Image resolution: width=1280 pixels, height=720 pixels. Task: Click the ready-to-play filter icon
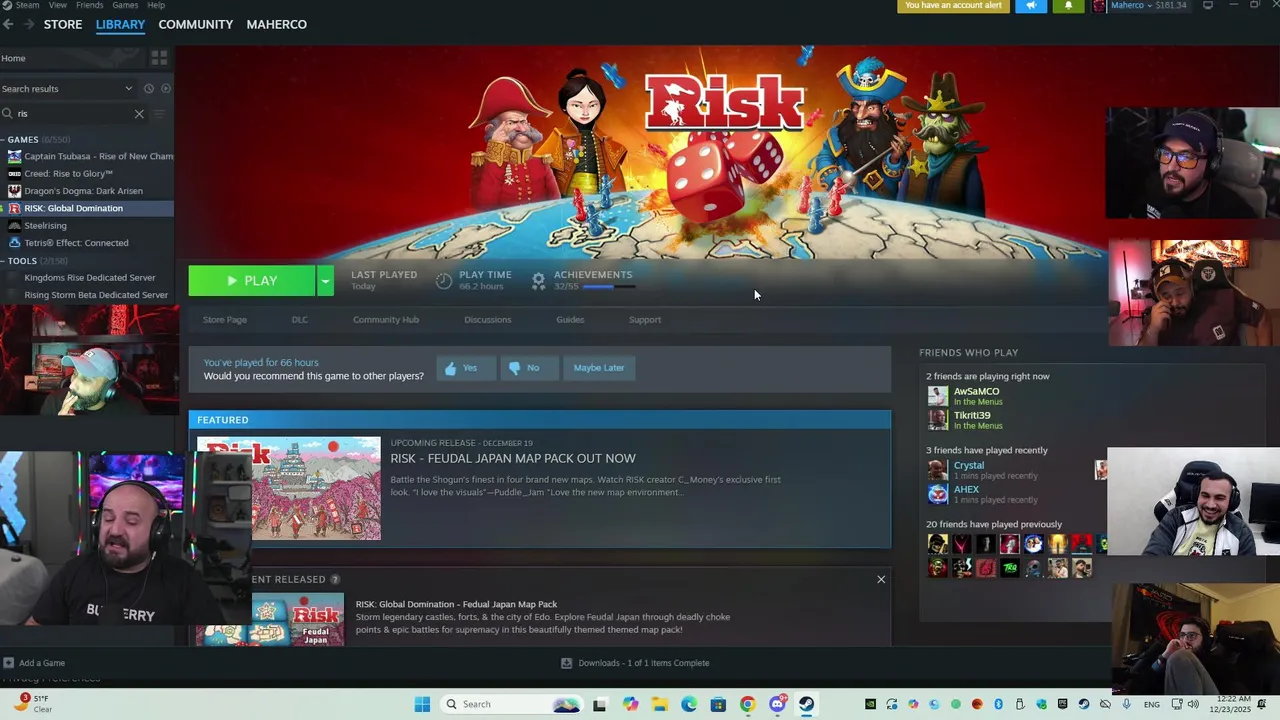[166, 89]
